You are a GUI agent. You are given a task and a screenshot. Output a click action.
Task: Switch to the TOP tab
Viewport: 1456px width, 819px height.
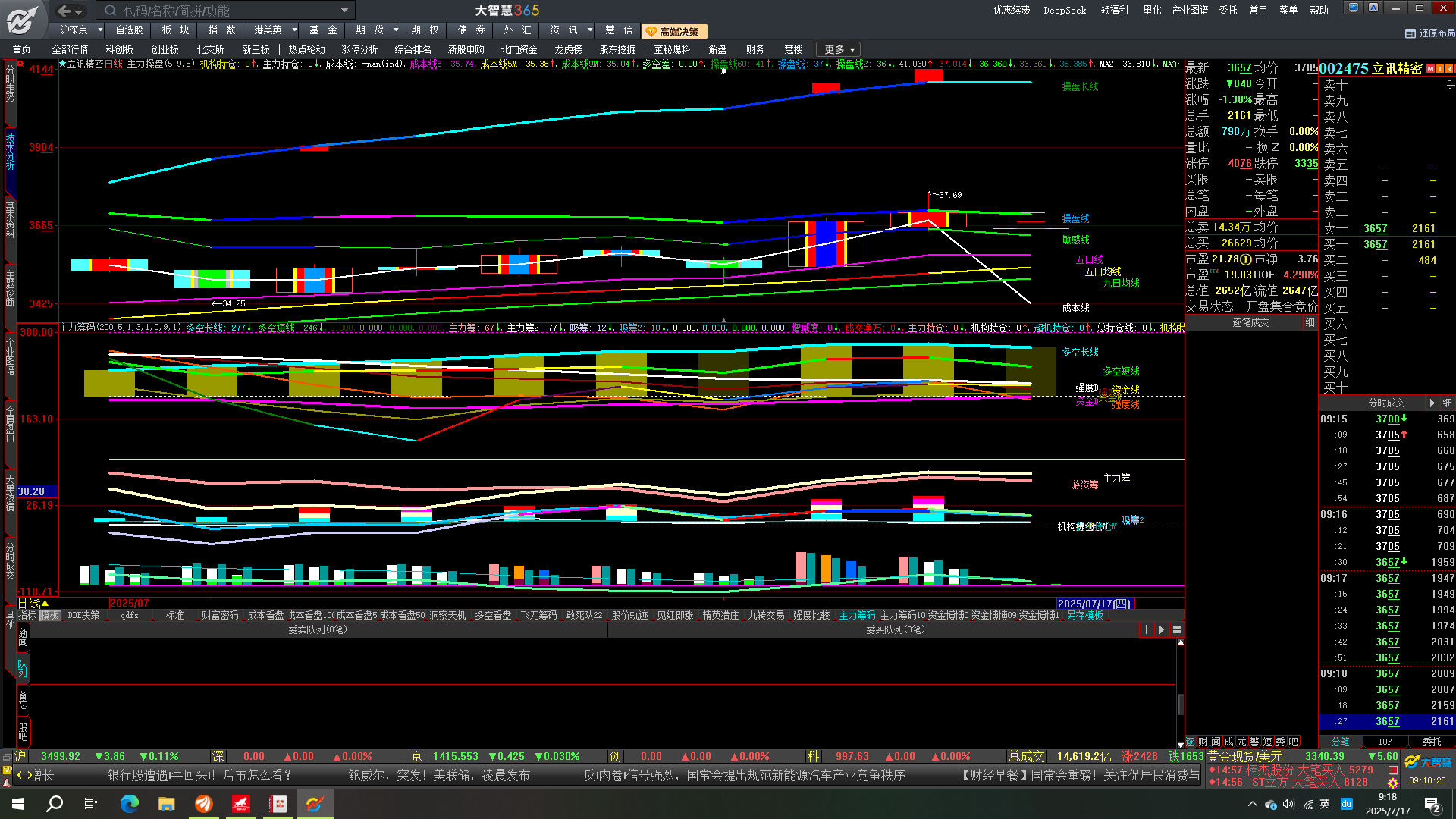click(x=1385, y=742)
